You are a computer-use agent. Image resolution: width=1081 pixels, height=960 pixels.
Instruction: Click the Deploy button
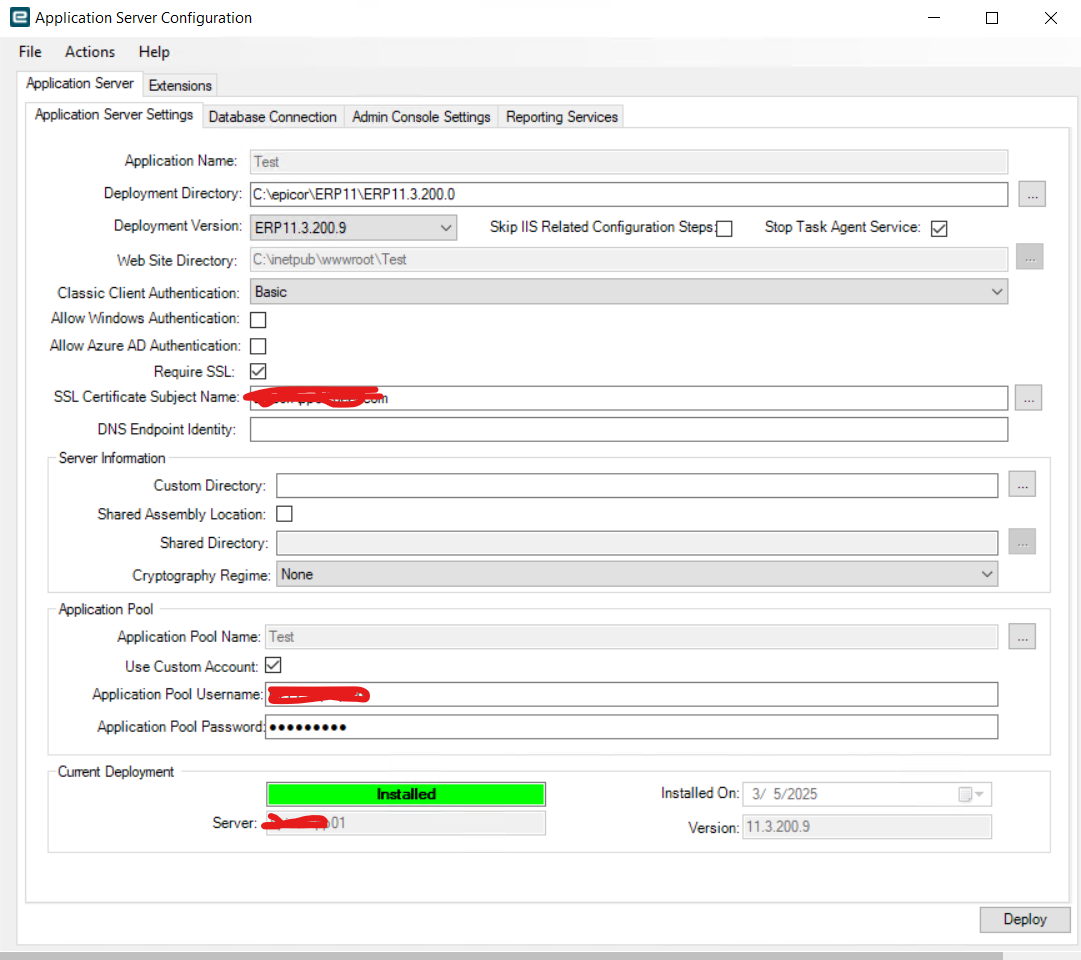(x=1024, y=919)
